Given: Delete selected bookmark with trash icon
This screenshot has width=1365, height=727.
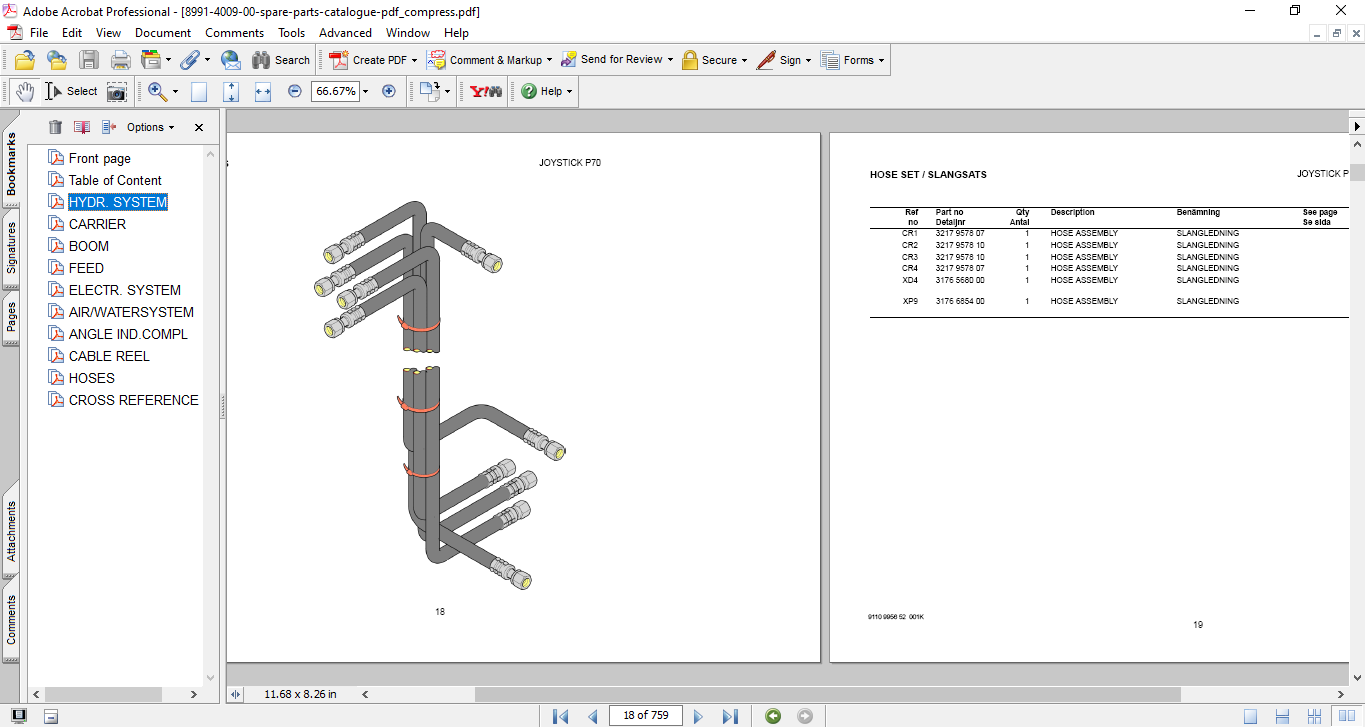Looking at the screenshot, I should point(55,127).
